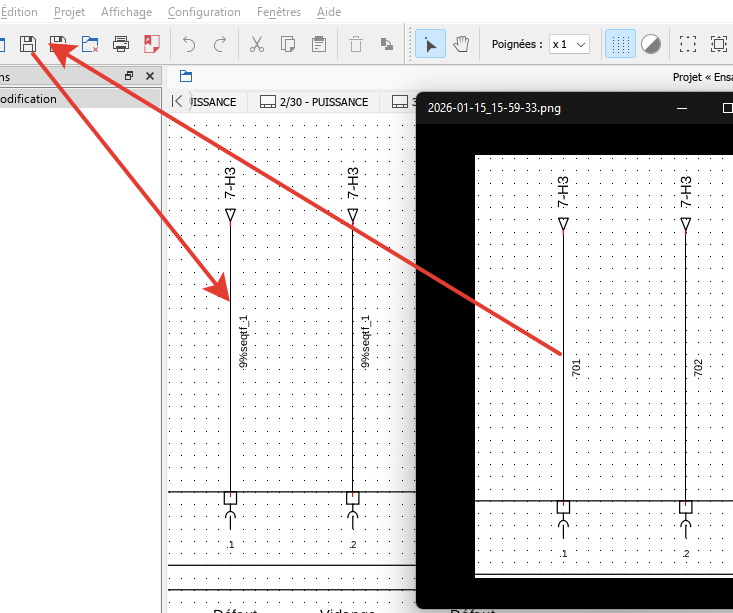The image size is (733, 613).
Task: Click the Cut scissors icon
Action: (x=256, y=44)
